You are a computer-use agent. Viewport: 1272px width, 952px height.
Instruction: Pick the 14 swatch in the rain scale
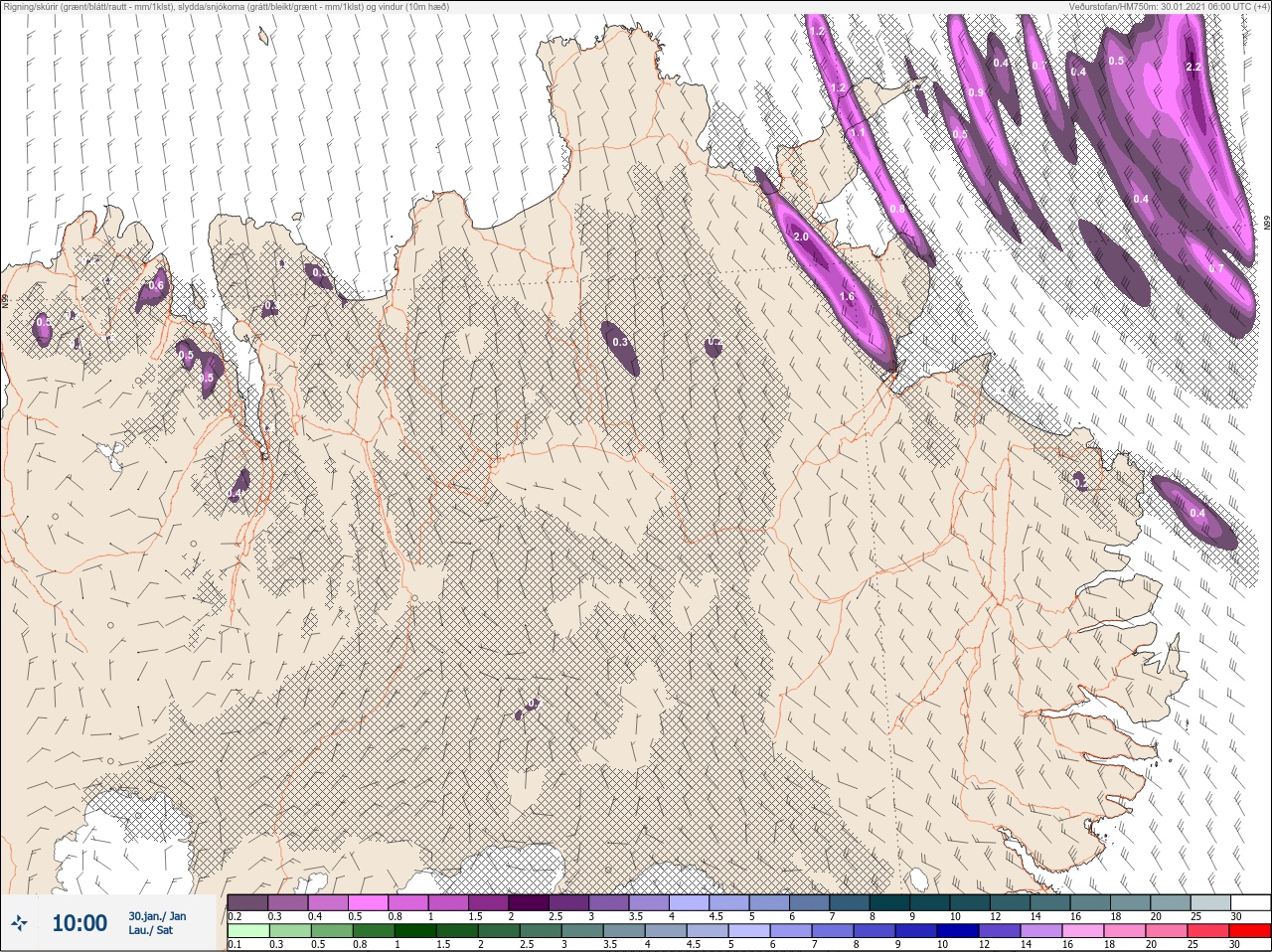[x=1040, y=931]
